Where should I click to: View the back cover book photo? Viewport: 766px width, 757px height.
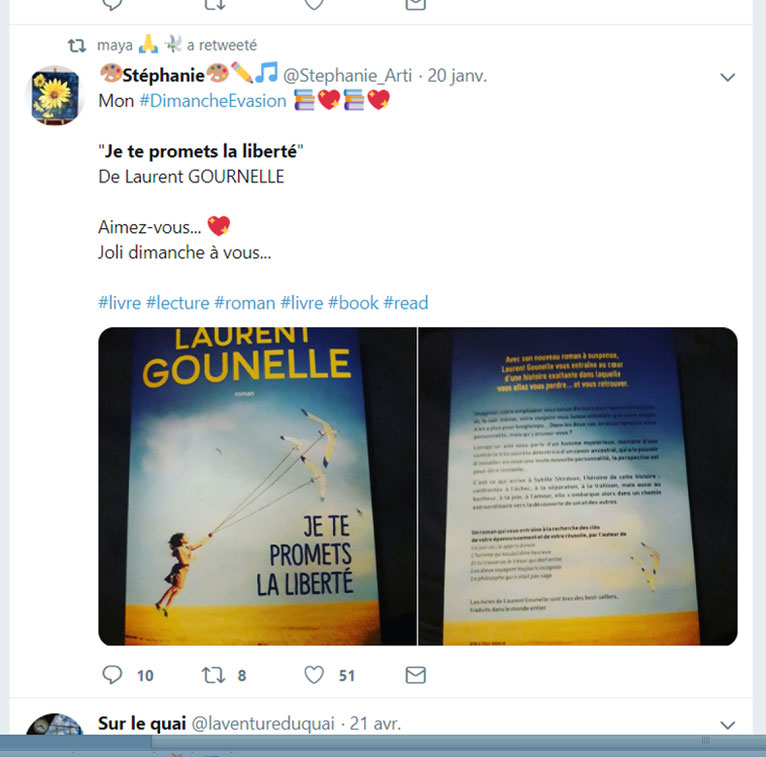coord(578,486)
